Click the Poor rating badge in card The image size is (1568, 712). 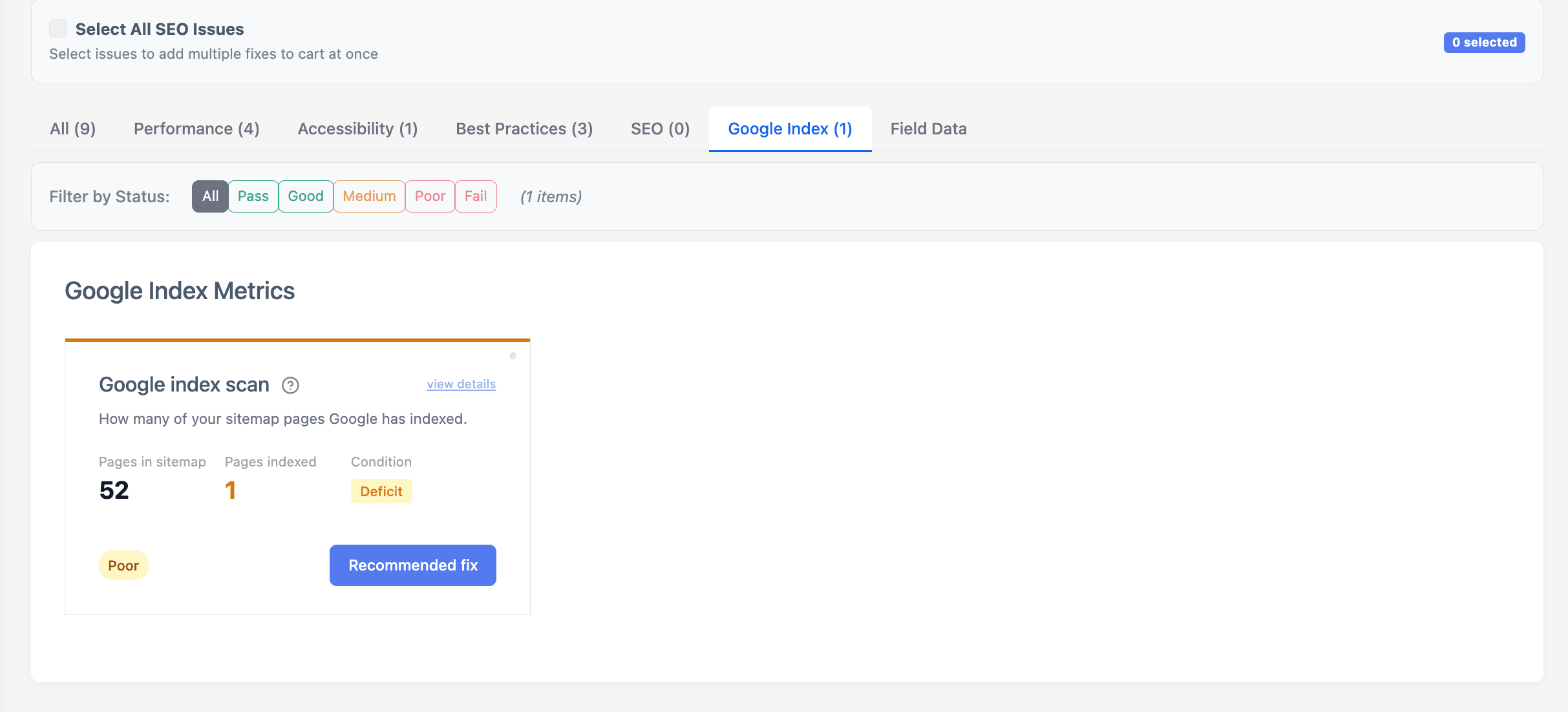pyautogui.click(x=123, y=565)
